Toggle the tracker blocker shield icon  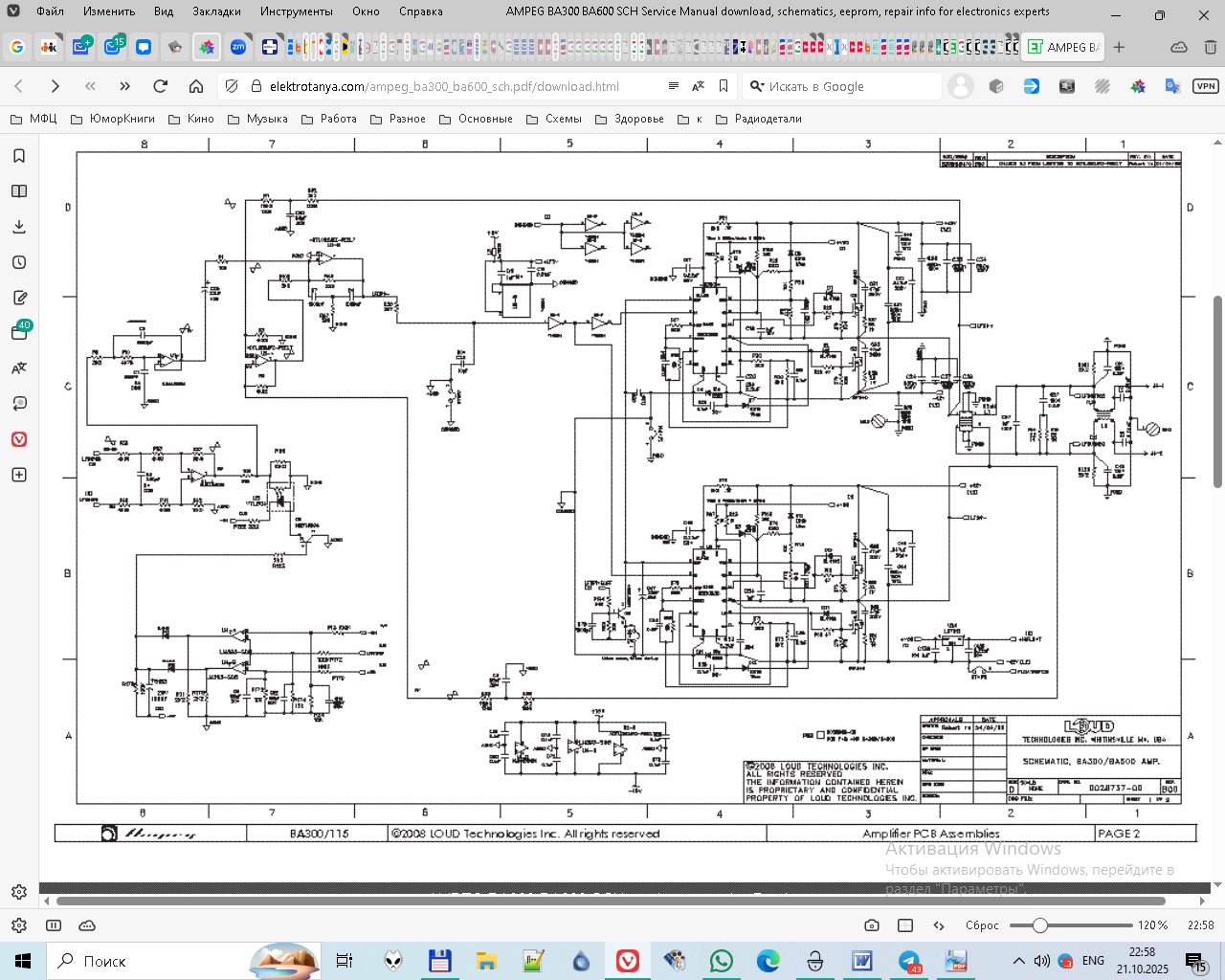click(232, 86)
